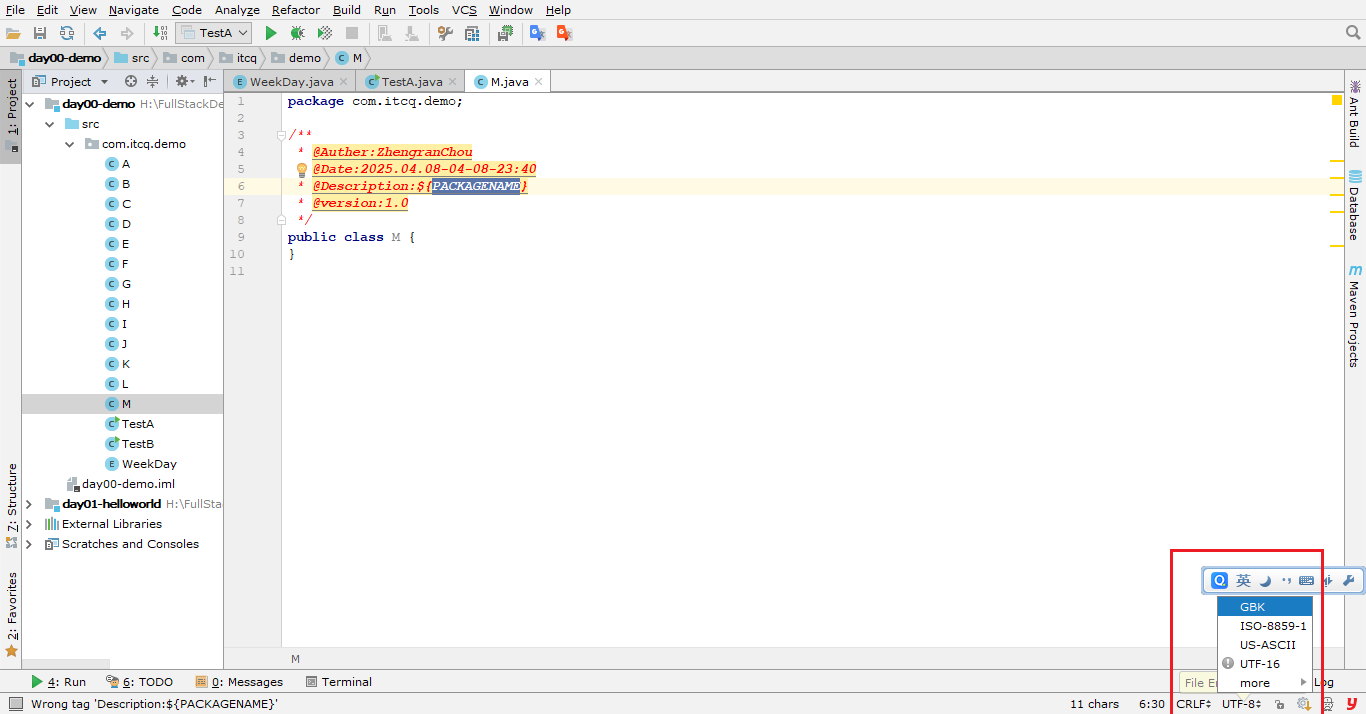Click the red Y icon in status bar
This screenshot has height=714, width=1366.
coord(1352,704)
